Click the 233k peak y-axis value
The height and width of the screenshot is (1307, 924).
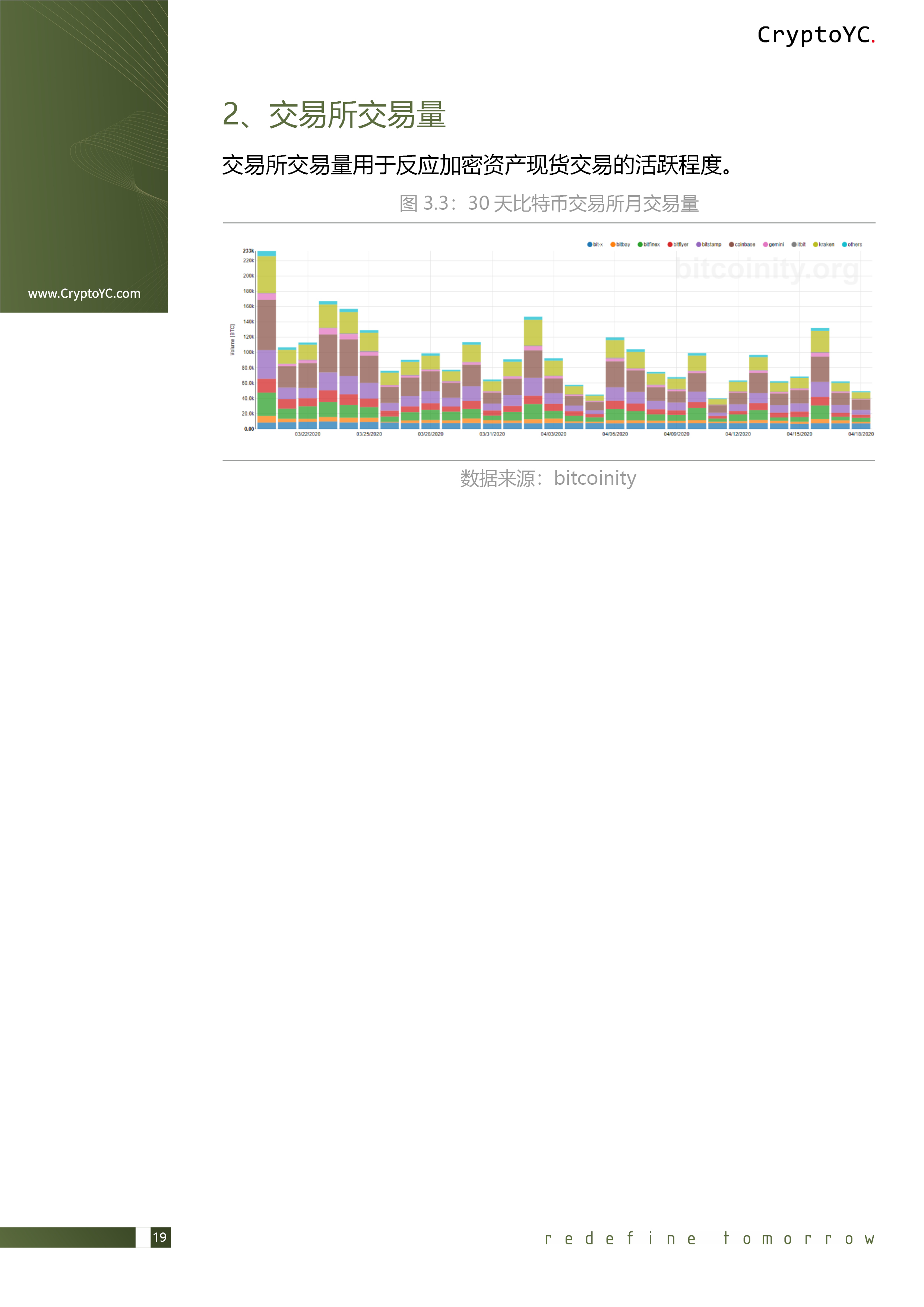[248, 250]
